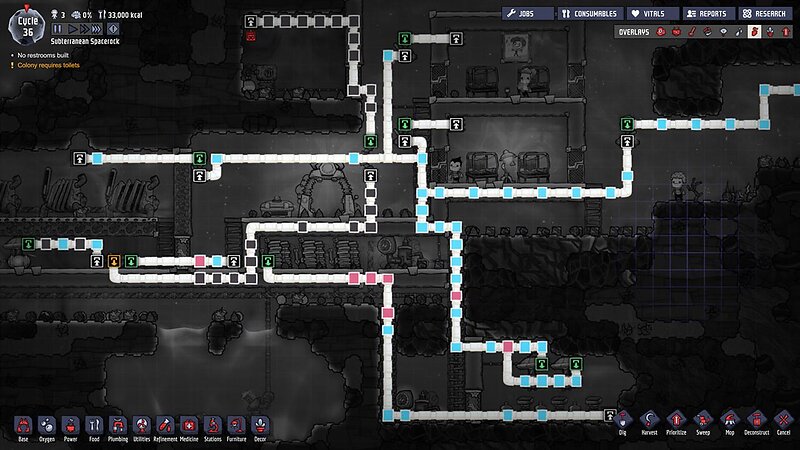Set the fastest game speed arrows
Screen dimensions: 800x450
pyautogui.click(x=95, y=30)
